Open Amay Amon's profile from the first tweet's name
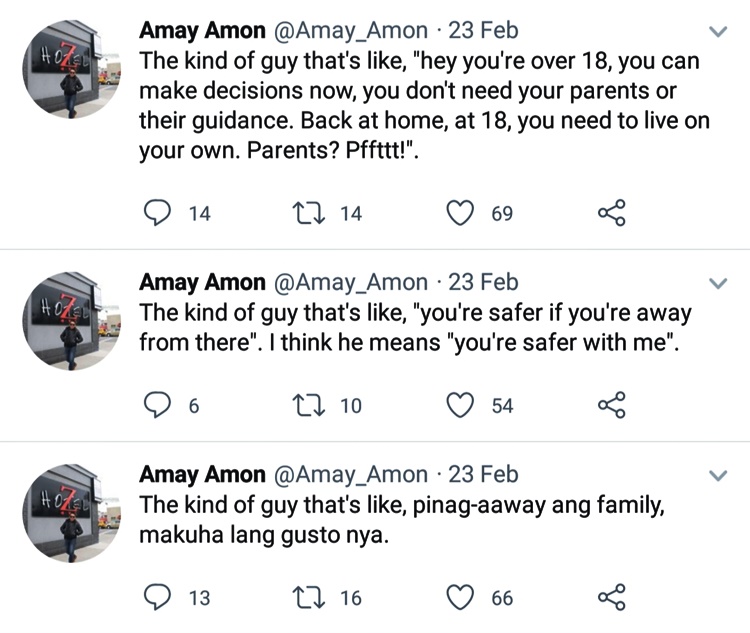 (202, 30)
